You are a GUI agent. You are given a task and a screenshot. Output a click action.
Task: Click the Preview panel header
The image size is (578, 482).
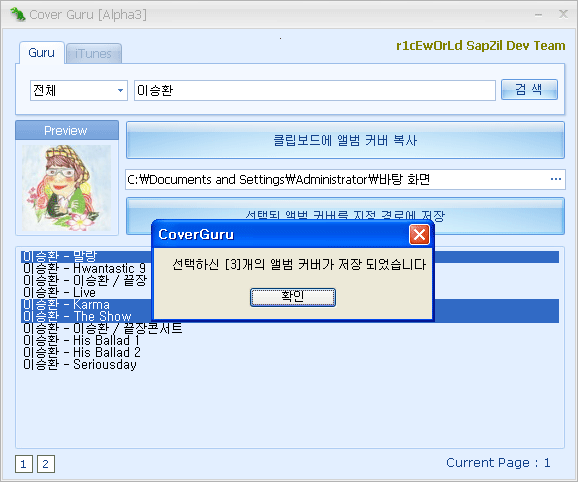pos(67,130)
